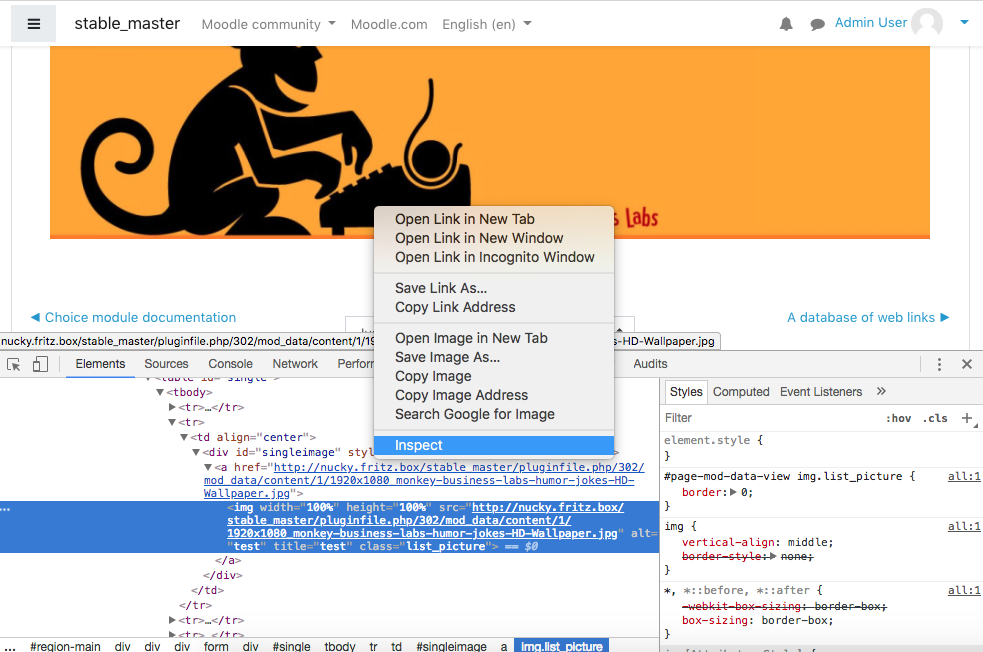Expand the user menu dropdown arrow
983x652 pixels.
pos(964,23)
